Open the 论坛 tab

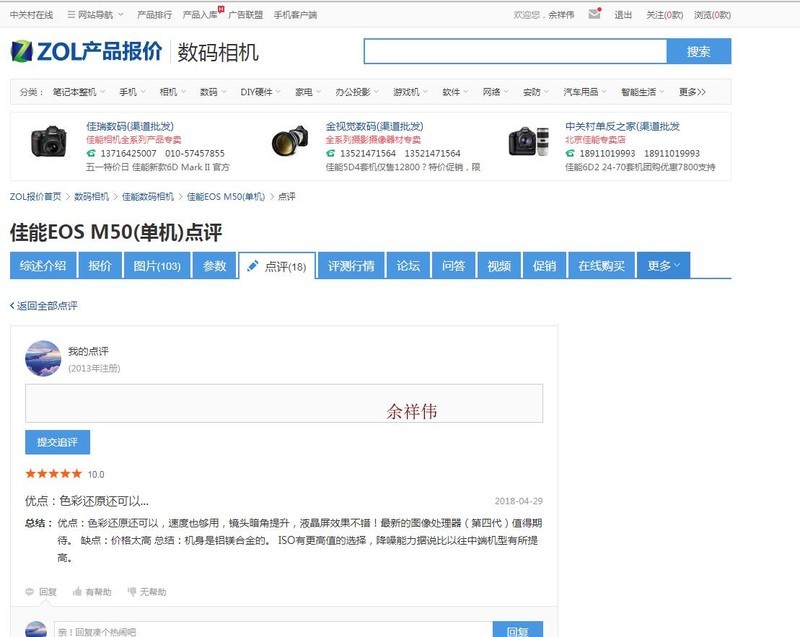click(408, 265)
